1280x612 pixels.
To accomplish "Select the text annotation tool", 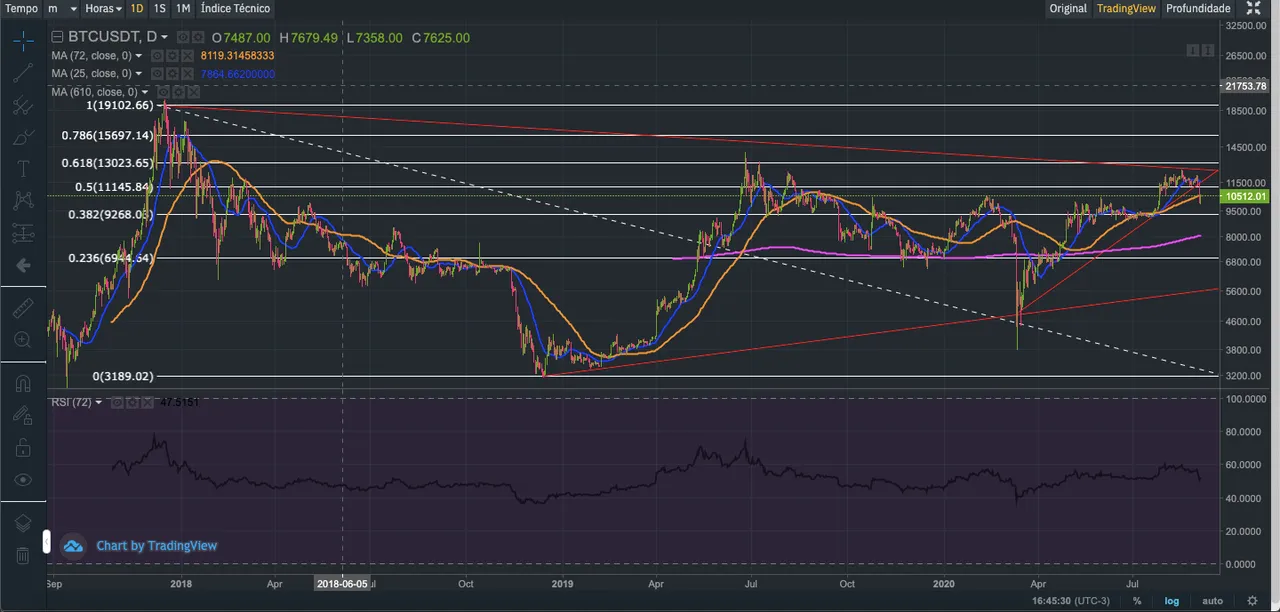I will [x=23, y=168].
